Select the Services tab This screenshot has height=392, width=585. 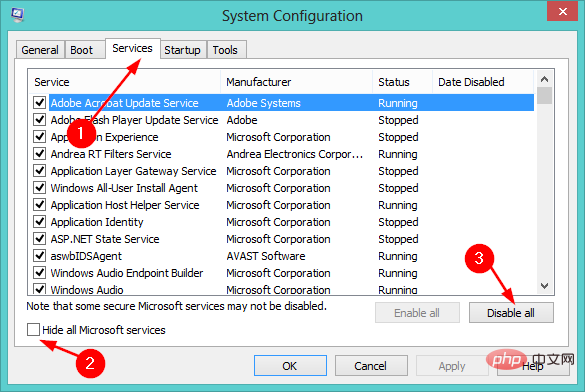(132, 48)
